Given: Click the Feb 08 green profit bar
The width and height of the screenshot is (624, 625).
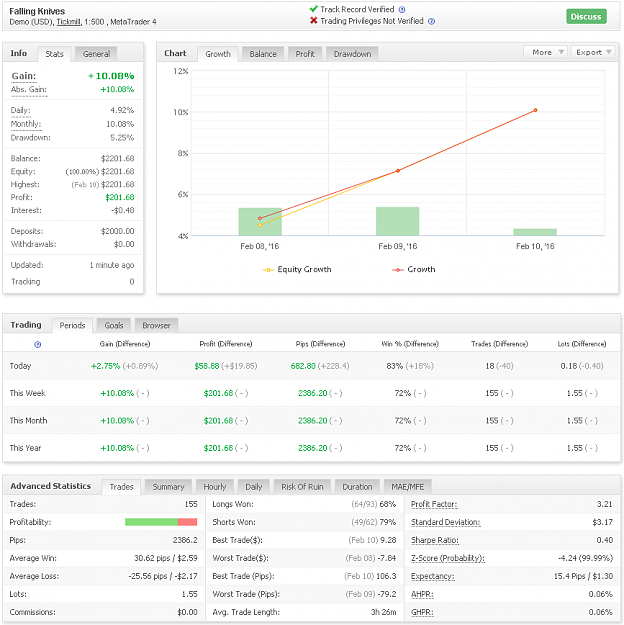Looking at the screenshot, I should 260,222.
